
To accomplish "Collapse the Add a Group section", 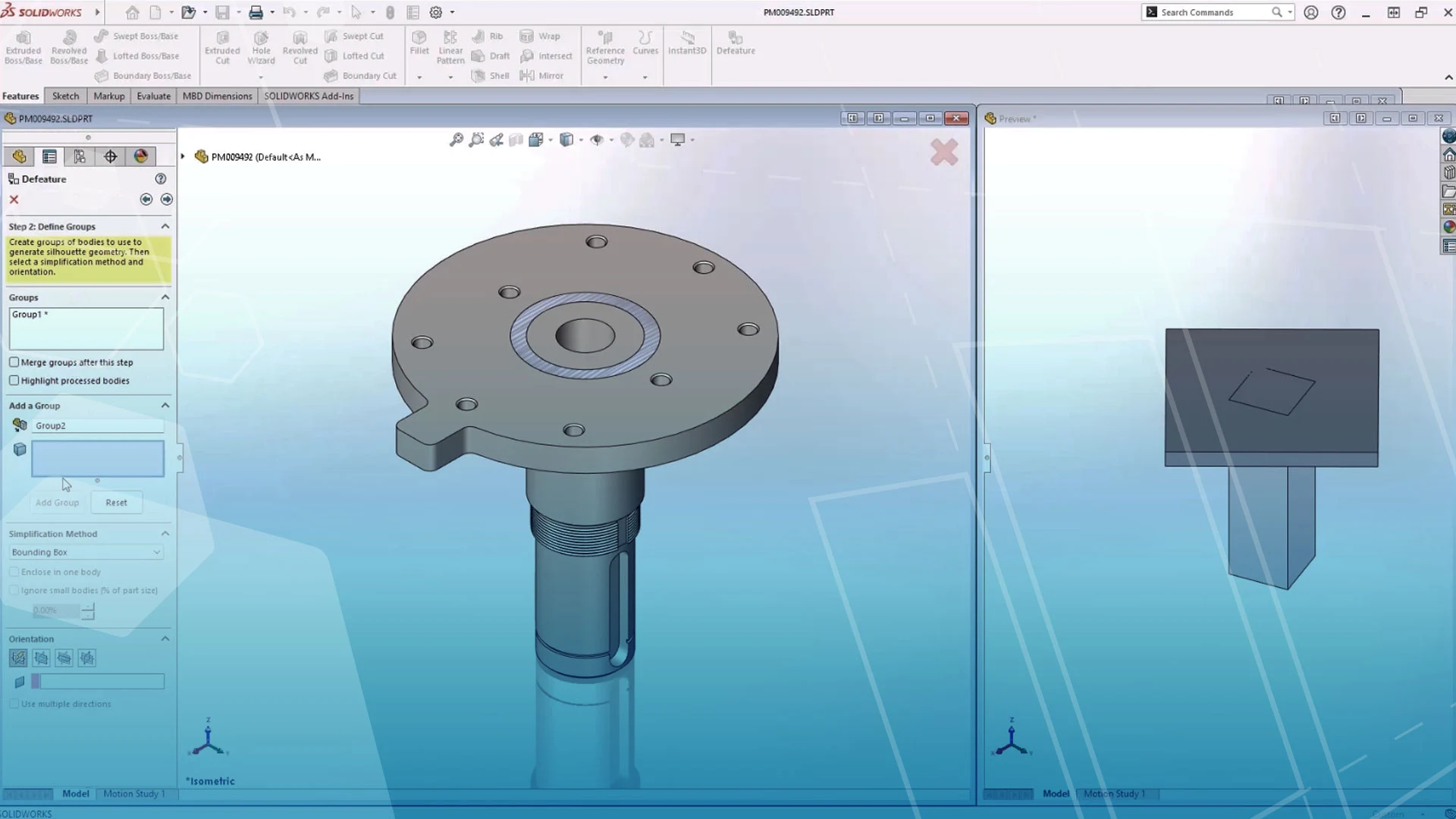I will 165,406.
